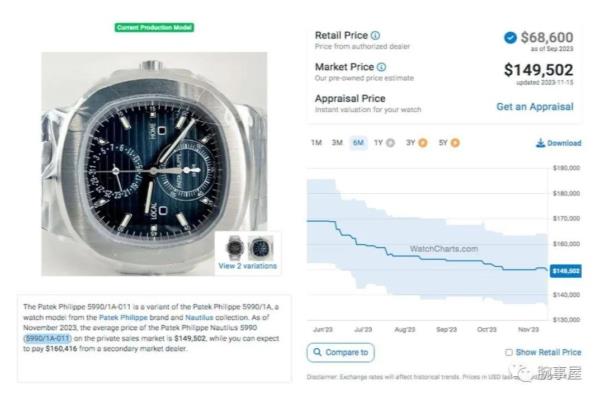Follow the Patek Philippe brand link

click(123, 318)
